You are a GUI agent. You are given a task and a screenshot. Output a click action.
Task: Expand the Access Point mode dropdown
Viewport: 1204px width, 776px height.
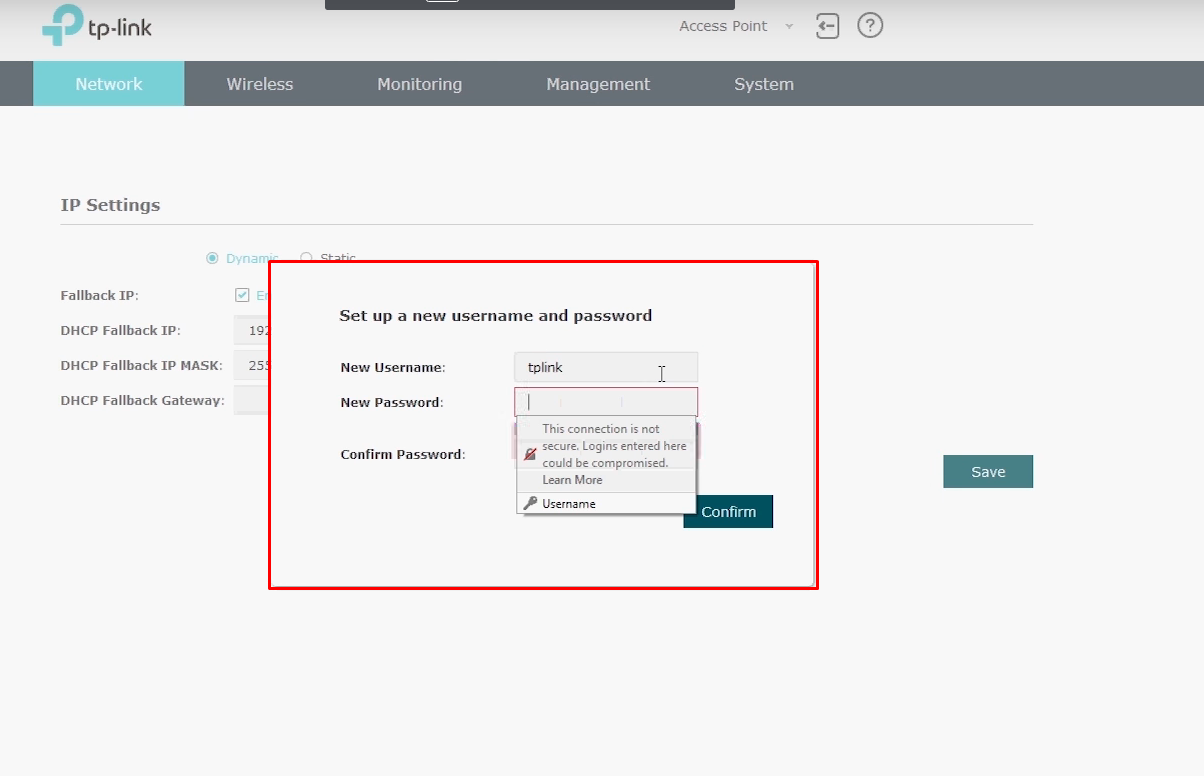tap(736, 26)
